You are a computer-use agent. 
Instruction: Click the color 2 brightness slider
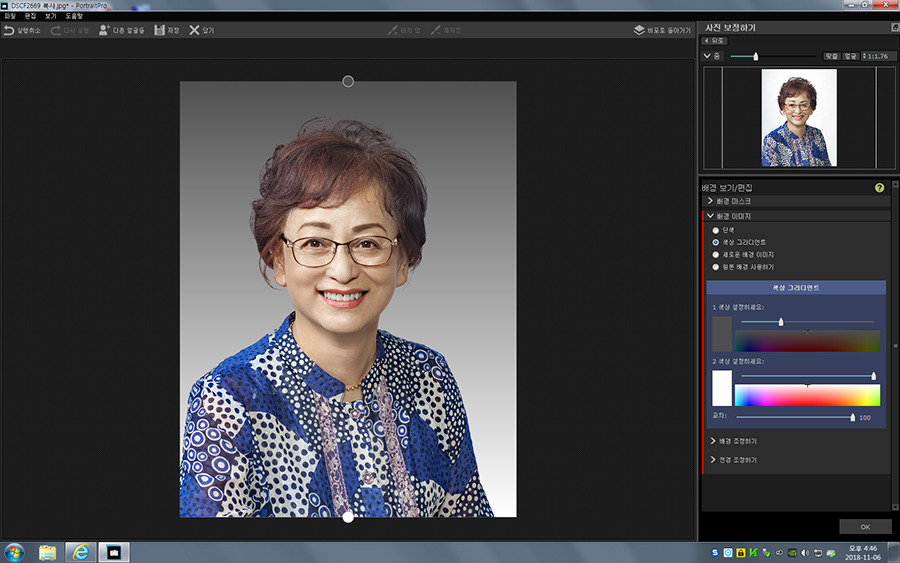tap(808, 376)
